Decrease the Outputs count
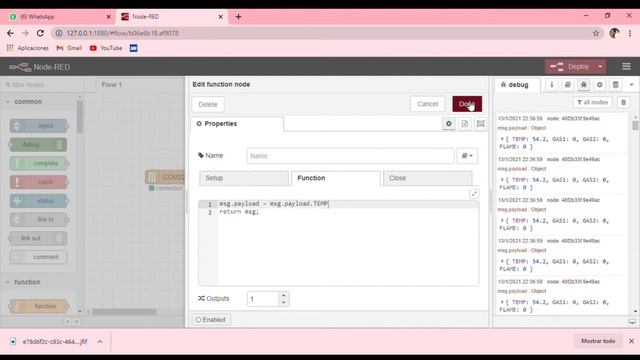The height and width of the screenshot is (360, 640). coord(283,302)
